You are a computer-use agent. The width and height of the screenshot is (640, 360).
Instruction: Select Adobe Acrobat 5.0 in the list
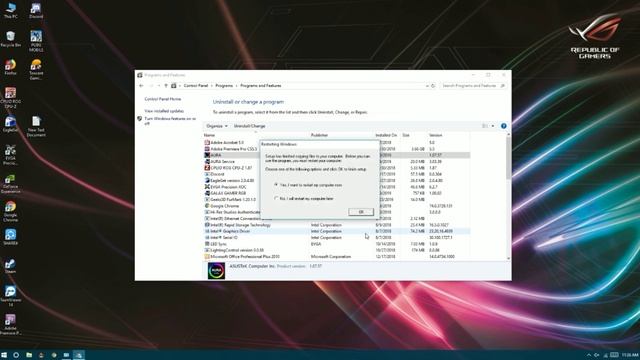click(x=227, y=142)
